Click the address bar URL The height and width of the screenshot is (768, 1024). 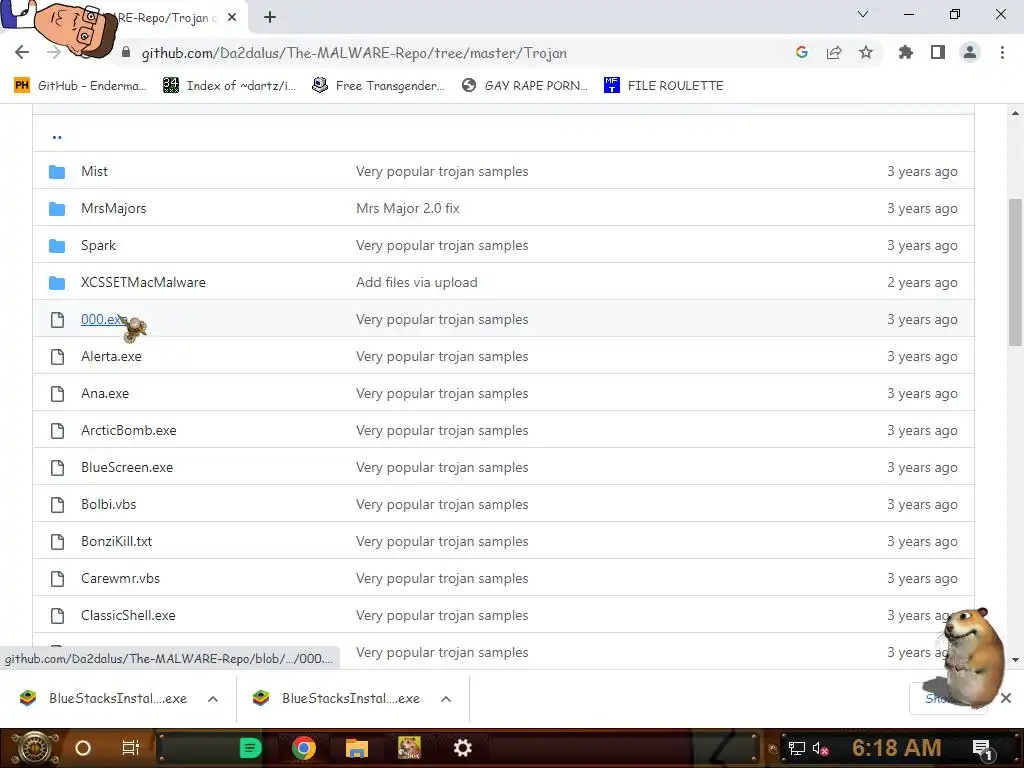tap(354, 53)
